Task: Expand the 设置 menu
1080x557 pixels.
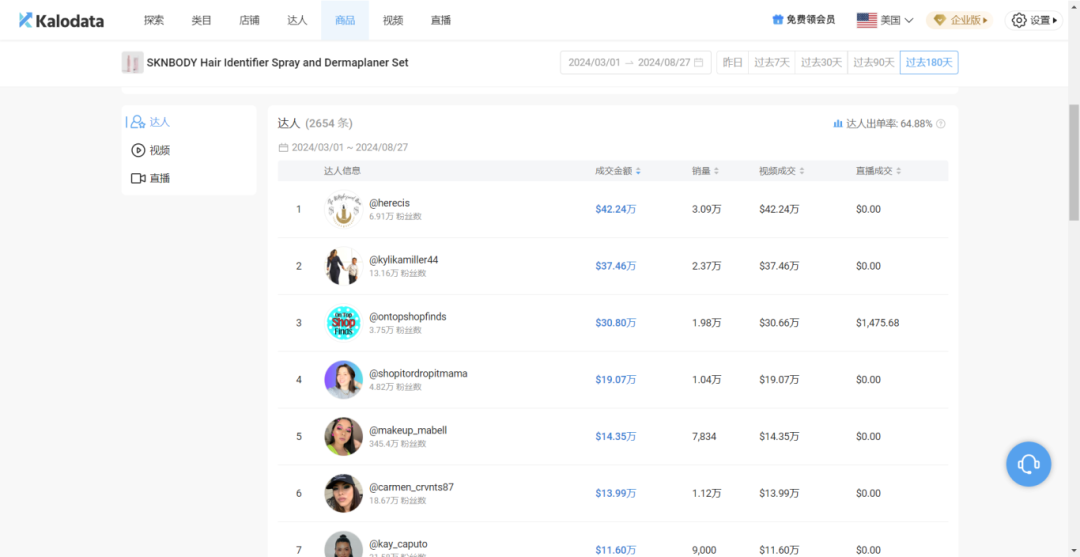Action: (1033, 20)
